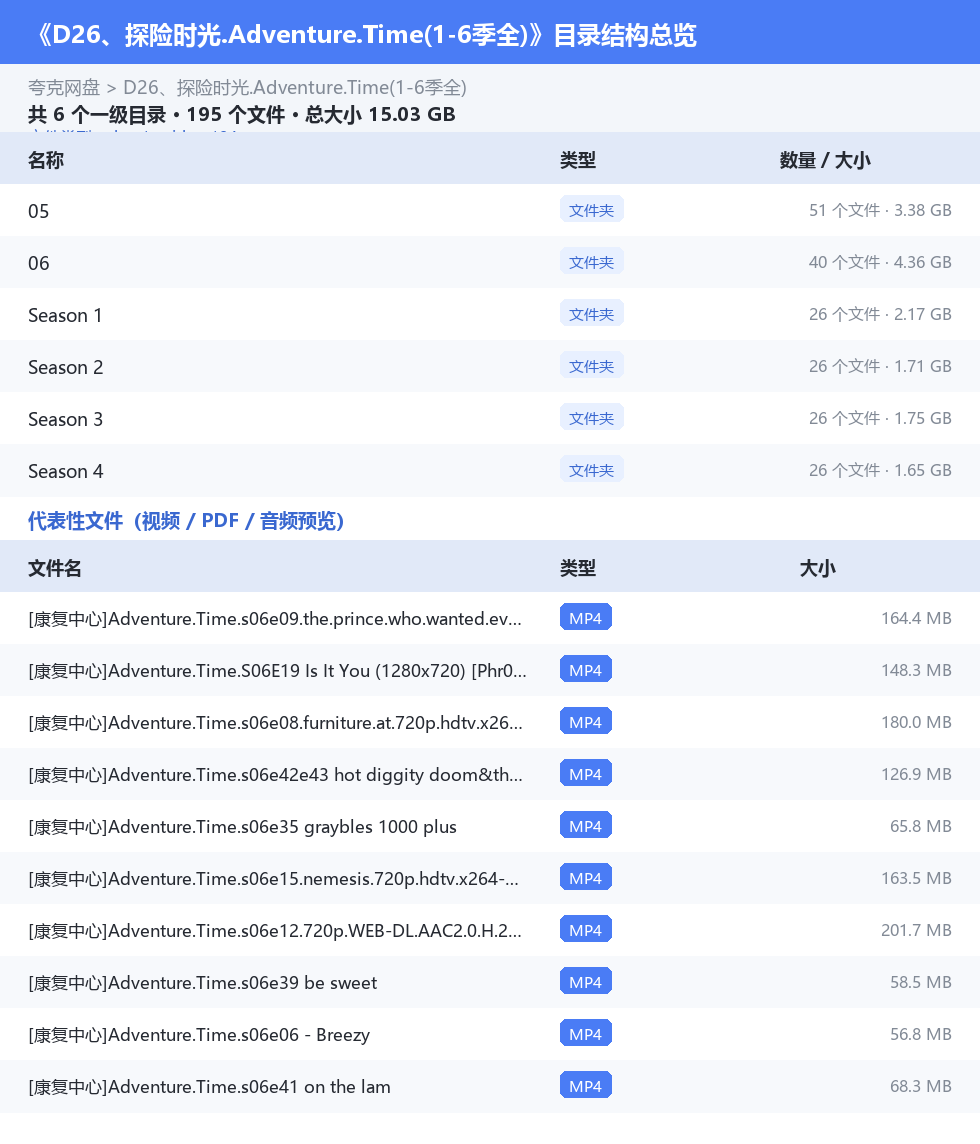Open the 06 folder row
Image resolution: width=980 pixels, height=1144 pixels.
point(490,263)
